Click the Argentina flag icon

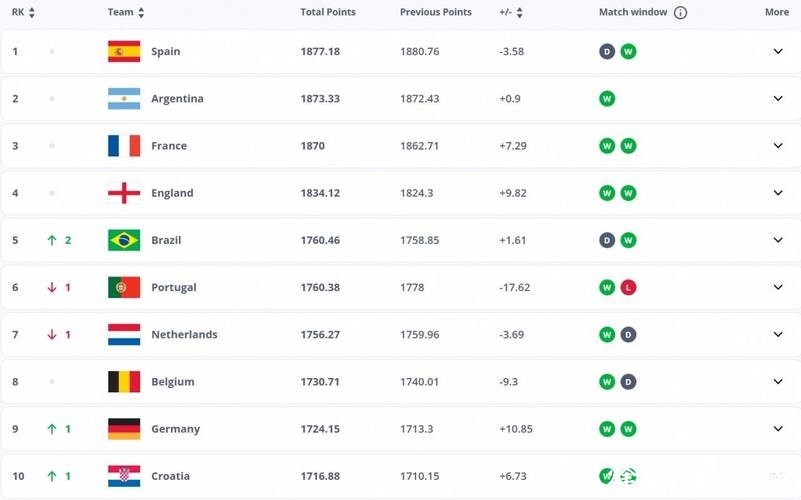[124, 99]
